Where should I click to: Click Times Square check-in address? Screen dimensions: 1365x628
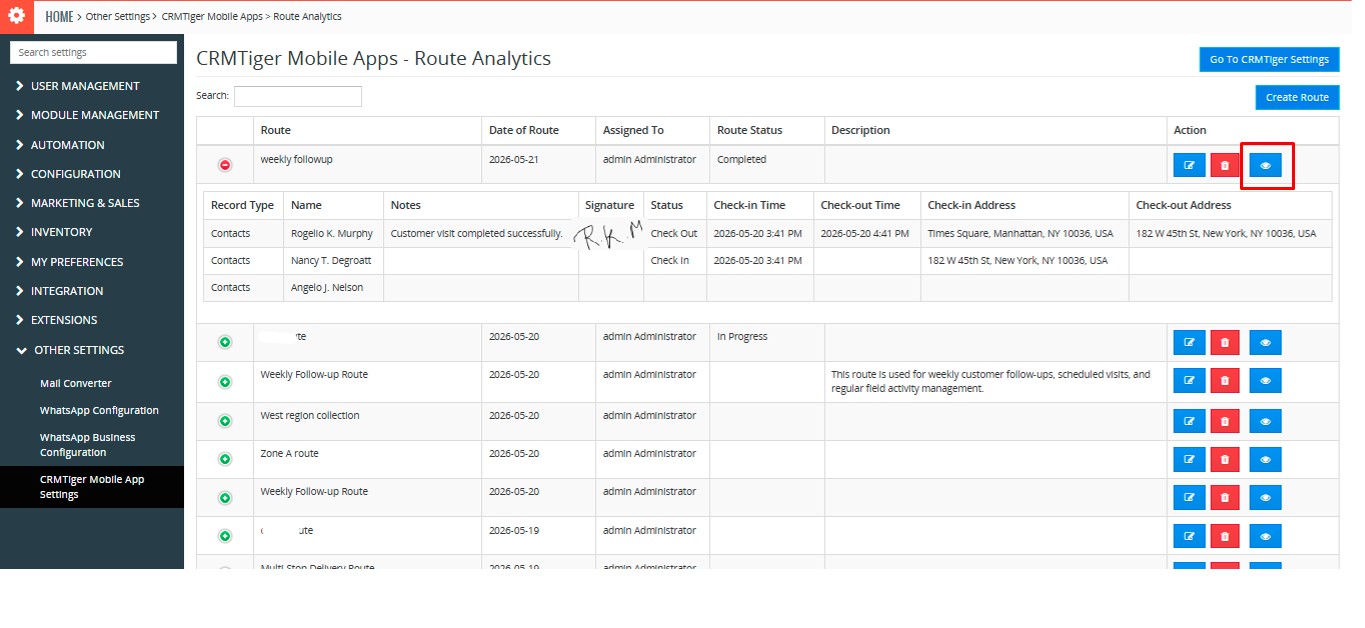(1020, 233)
